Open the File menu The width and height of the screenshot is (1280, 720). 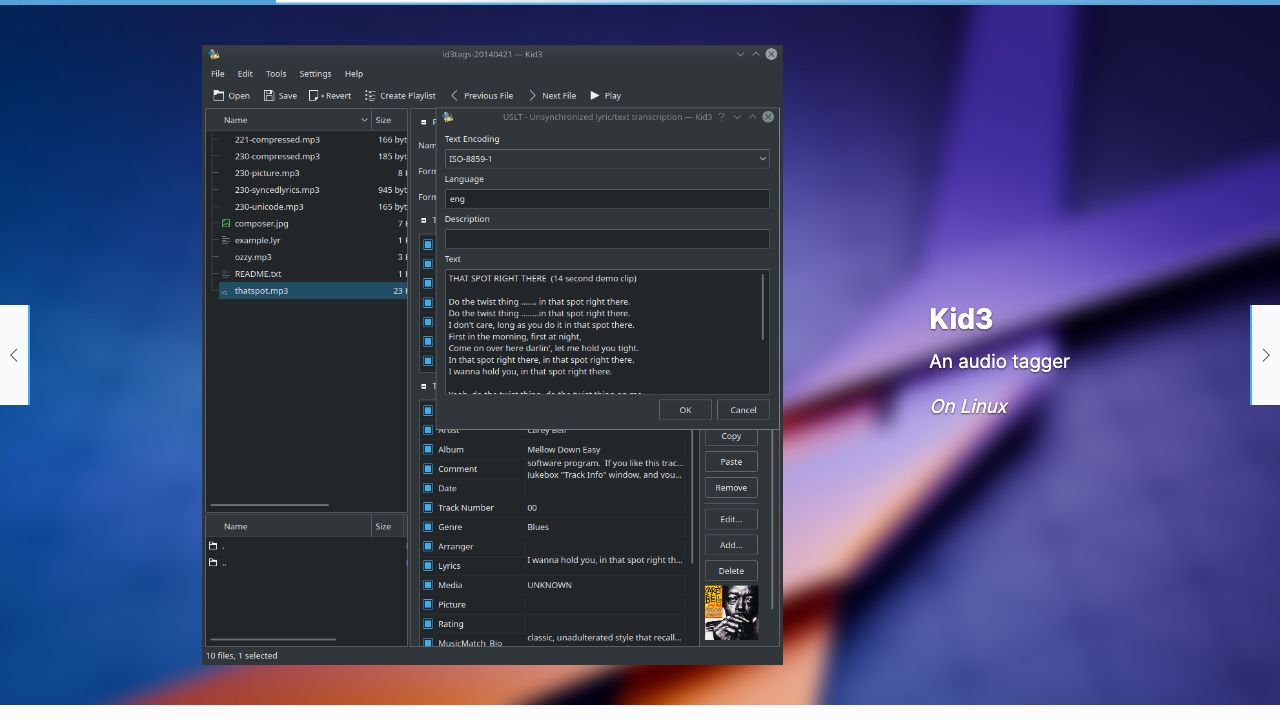point(218,74)
